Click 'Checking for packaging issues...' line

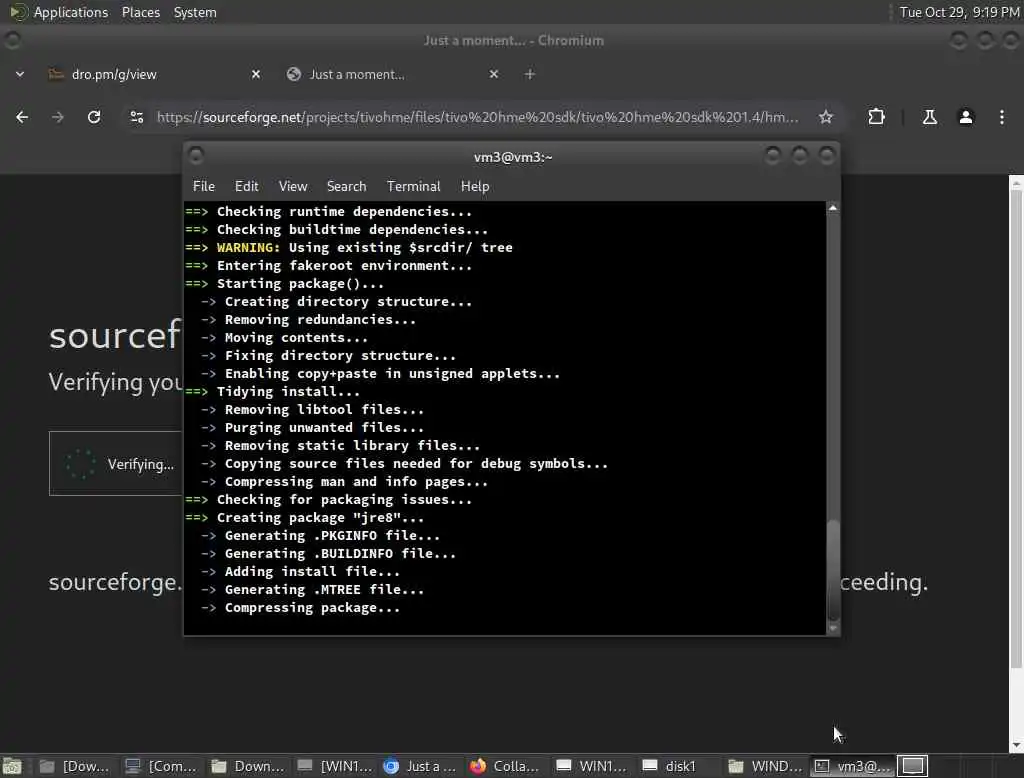344,500
